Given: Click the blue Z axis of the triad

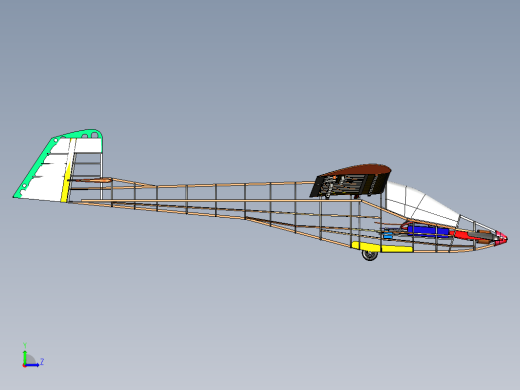Looking at the screenshot, I should point(32,365).
